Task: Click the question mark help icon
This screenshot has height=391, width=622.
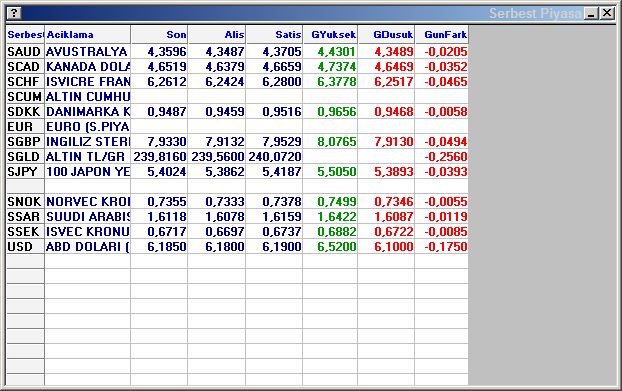Action: tap(14, 13)
